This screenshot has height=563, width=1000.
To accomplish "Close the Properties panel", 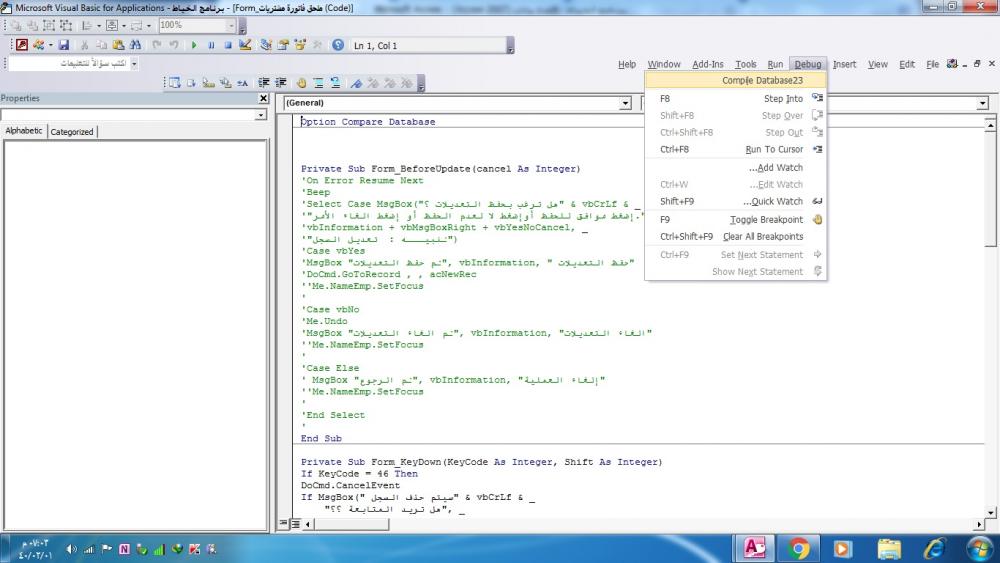I will pyautogui.click(x=263, y=98).
